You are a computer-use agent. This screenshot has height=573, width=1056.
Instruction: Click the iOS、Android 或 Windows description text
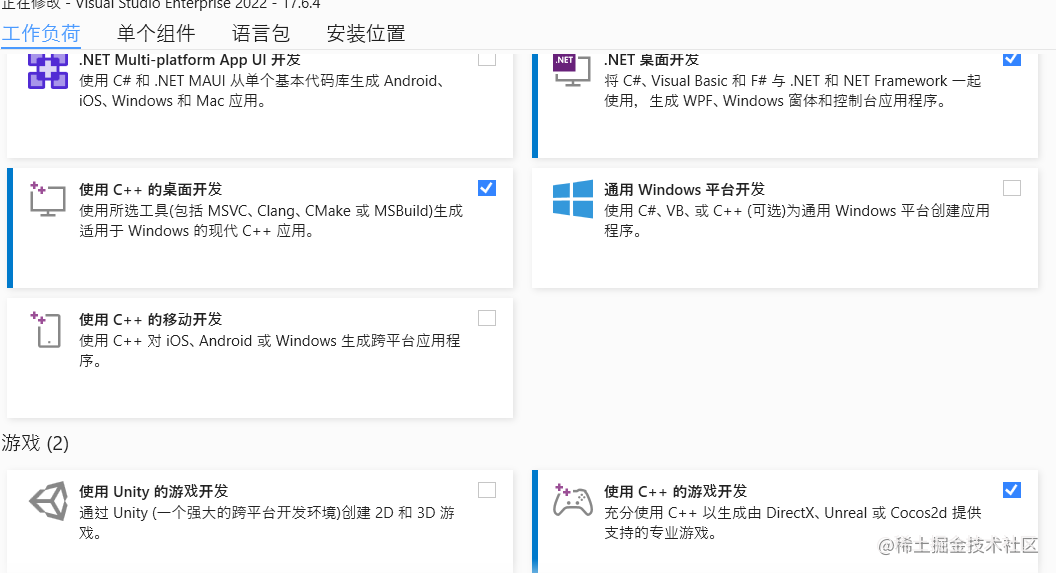coord(269,351)
